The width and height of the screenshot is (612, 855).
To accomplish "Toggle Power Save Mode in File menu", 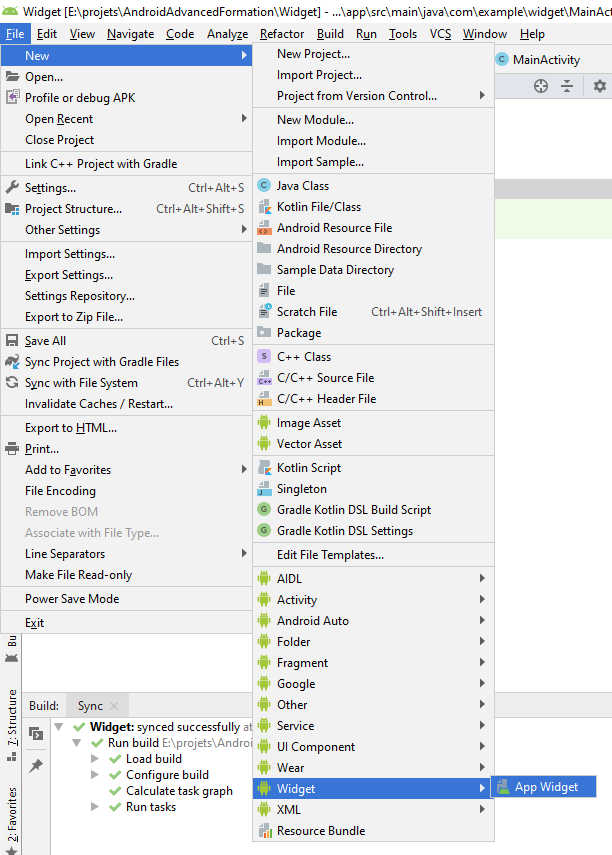I will click(72, 599).
